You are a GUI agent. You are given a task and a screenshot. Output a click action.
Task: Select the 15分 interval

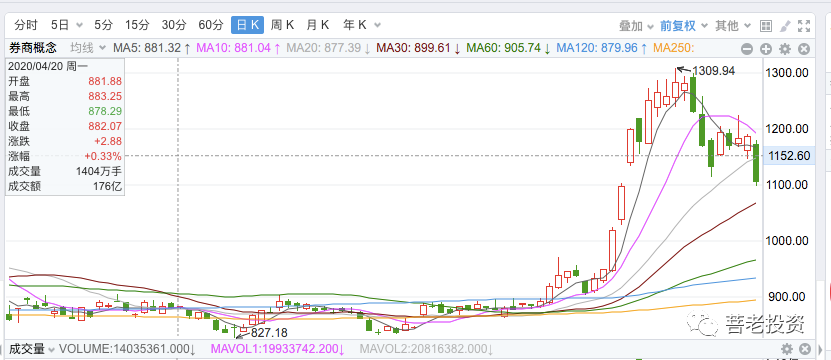tap(138, 25)
